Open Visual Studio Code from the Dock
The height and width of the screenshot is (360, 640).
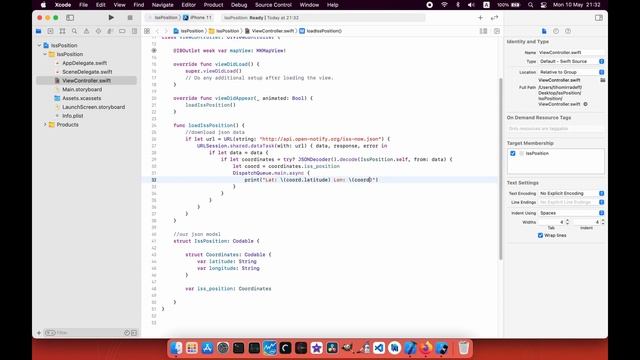pyautogui.click(x=379, y=348)
